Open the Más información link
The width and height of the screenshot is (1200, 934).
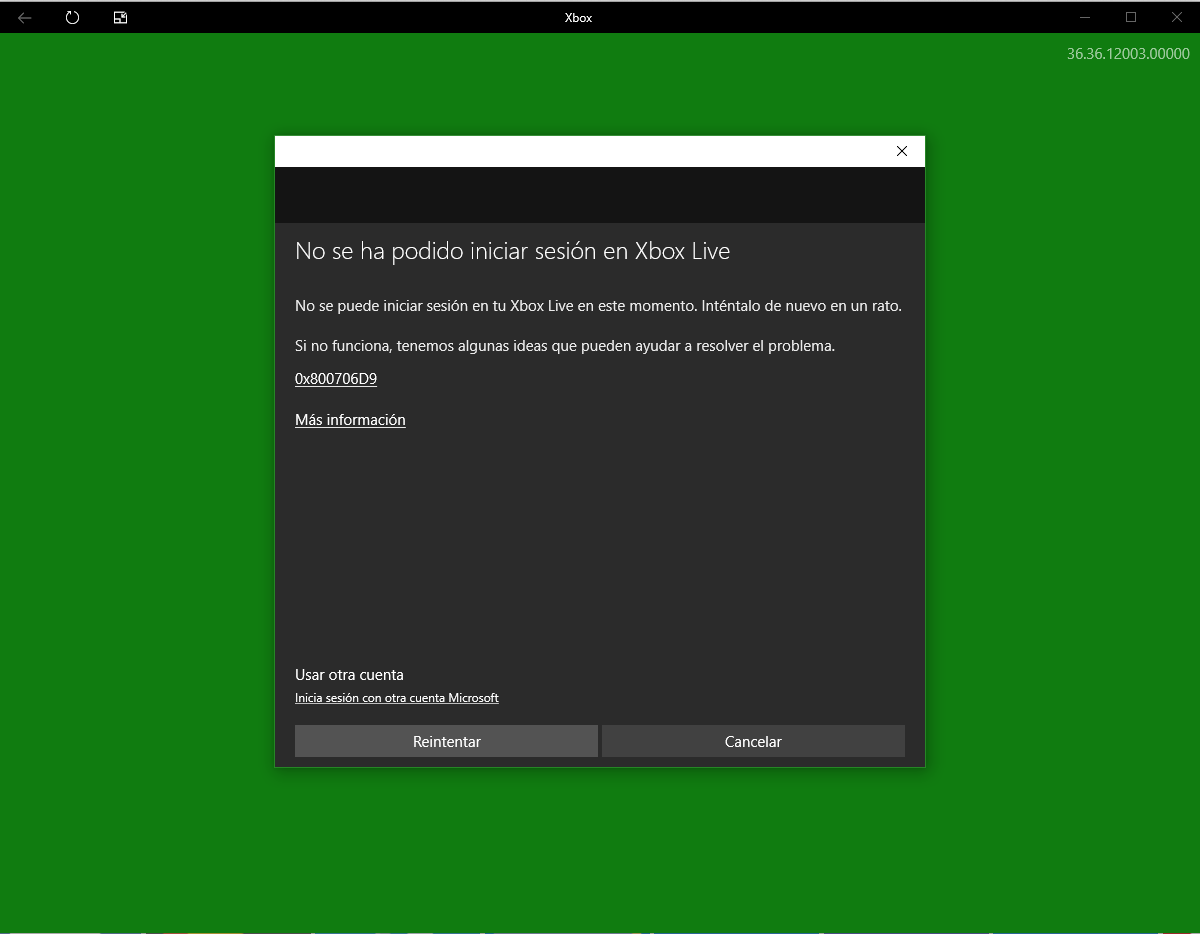pos(350,420)
